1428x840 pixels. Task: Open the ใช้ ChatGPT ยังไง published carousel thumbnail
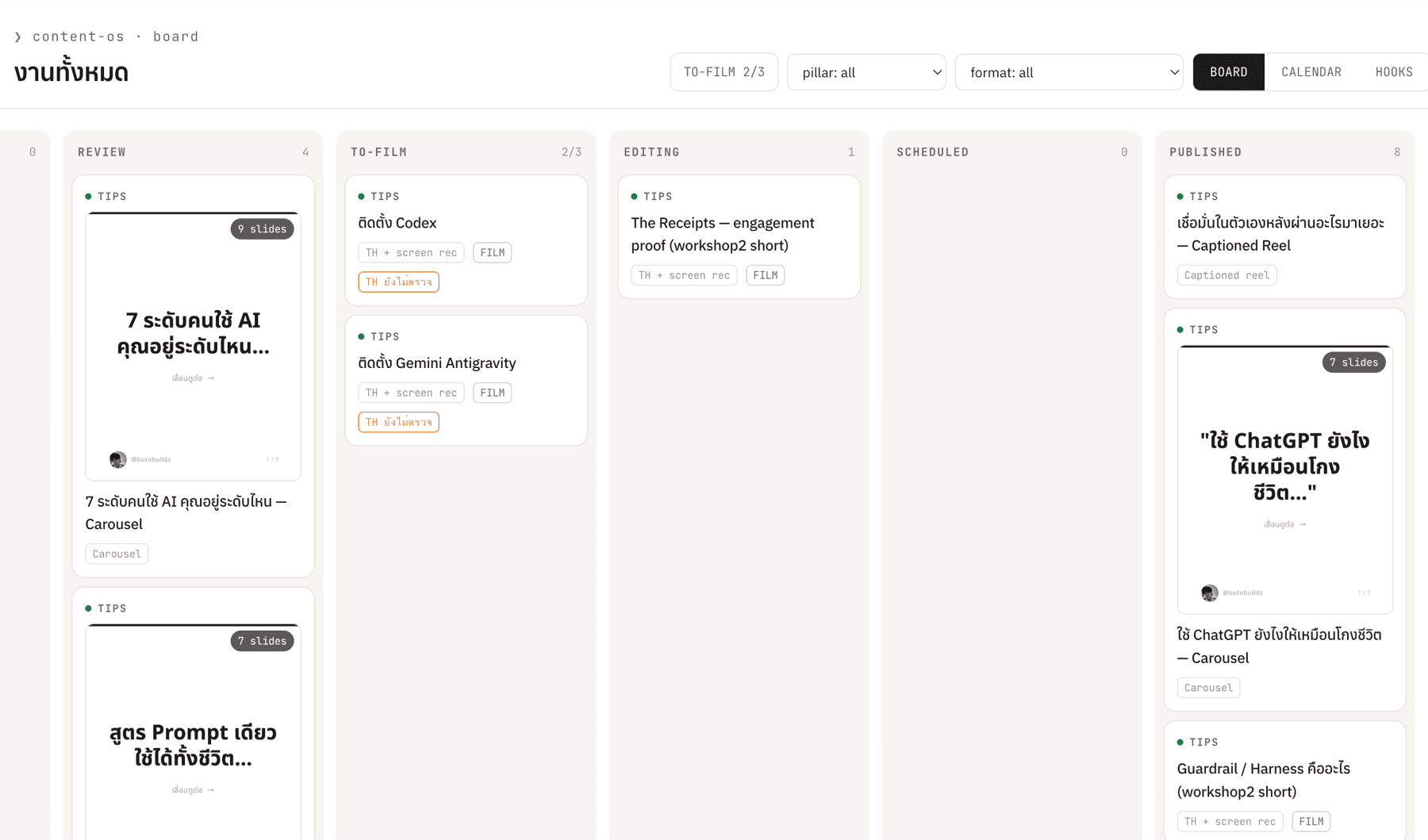[1284, 480]
